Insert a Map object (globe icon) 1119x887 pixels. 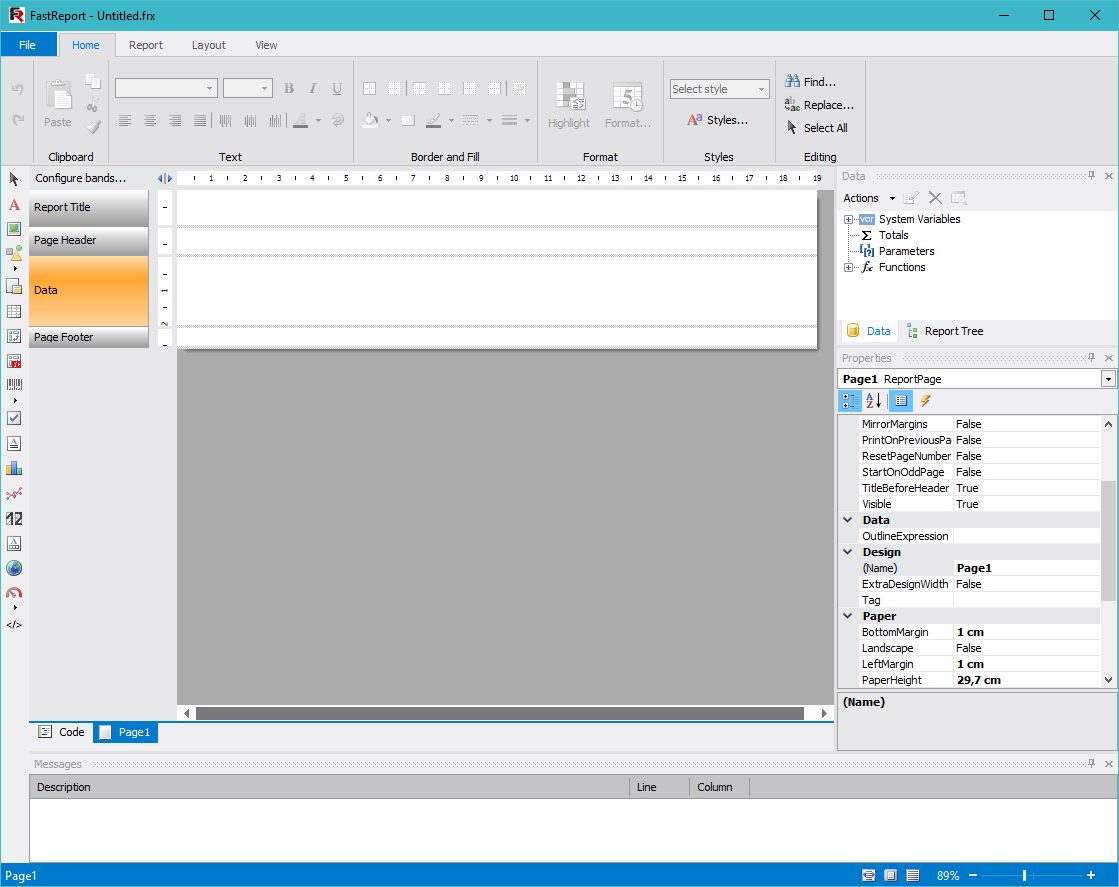(x=14, y=568)
